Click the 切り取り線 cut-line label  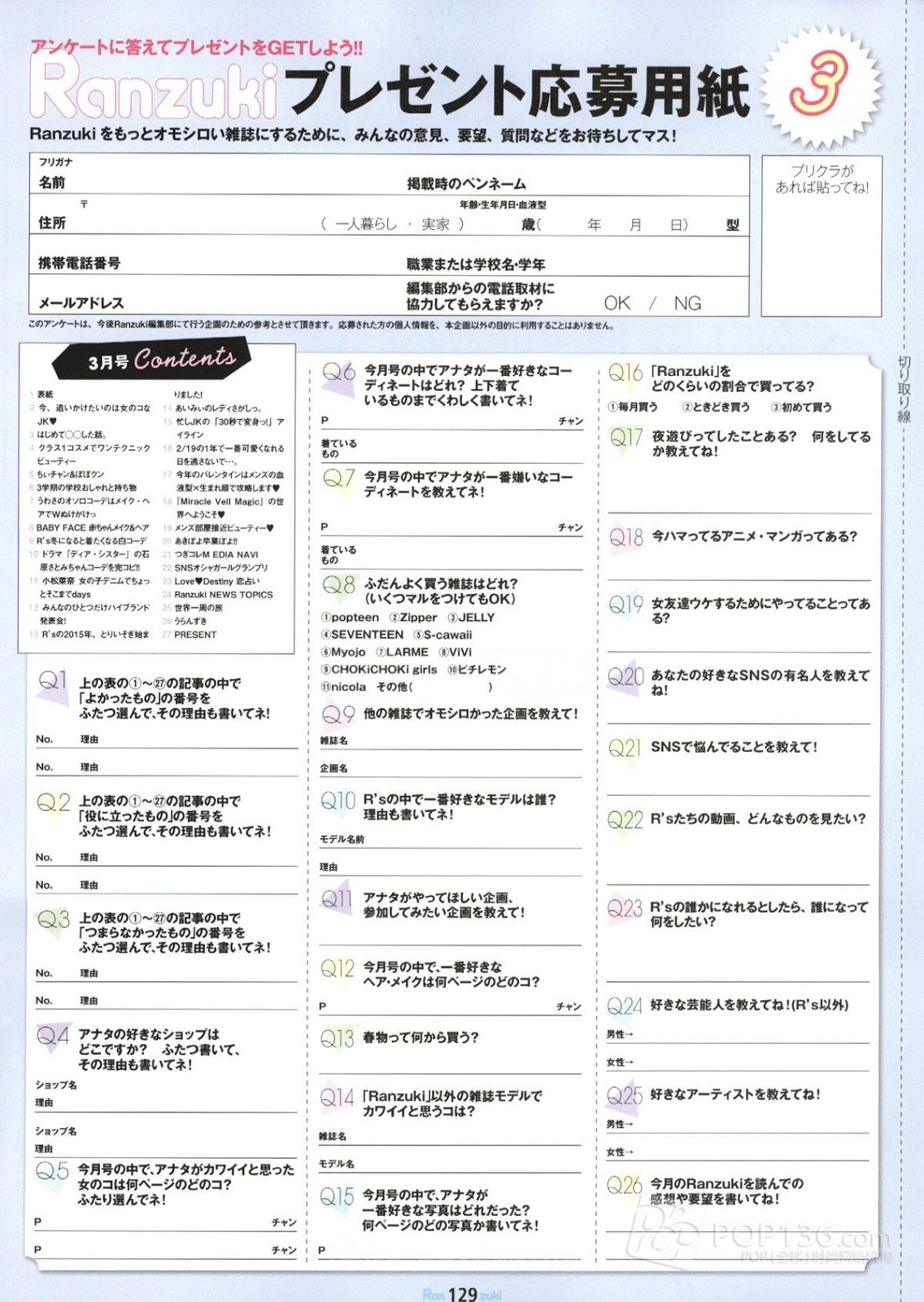pos(904,389)
